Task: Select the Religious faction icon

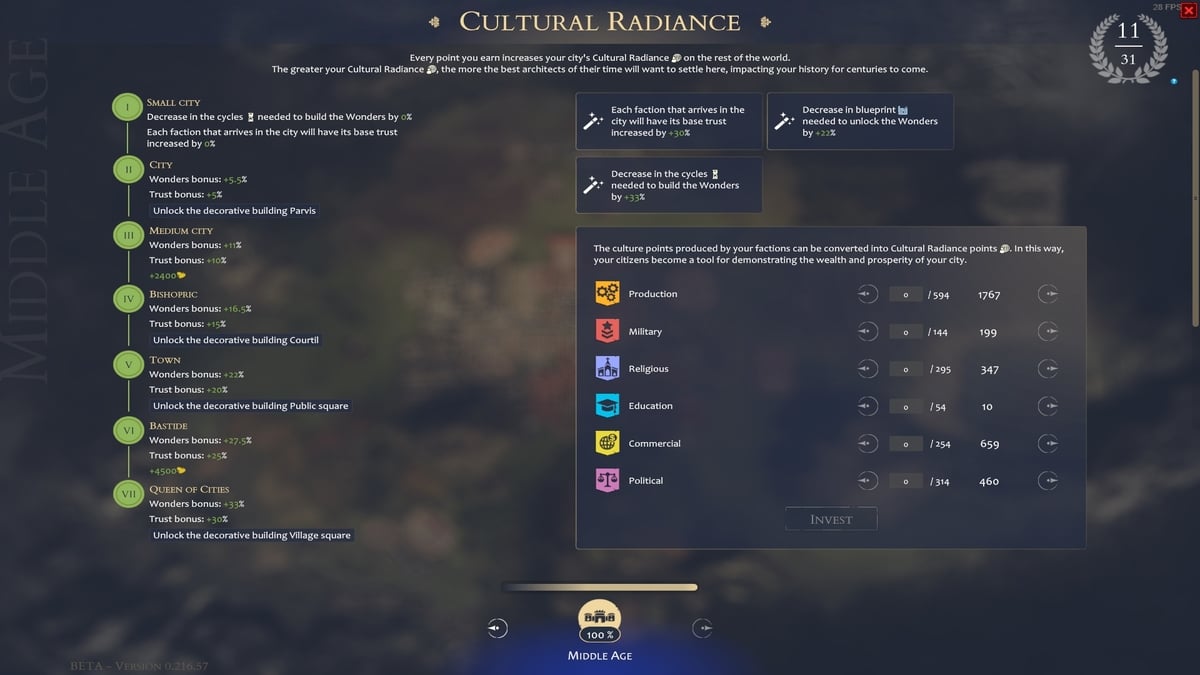Action: tap(606, 368)
